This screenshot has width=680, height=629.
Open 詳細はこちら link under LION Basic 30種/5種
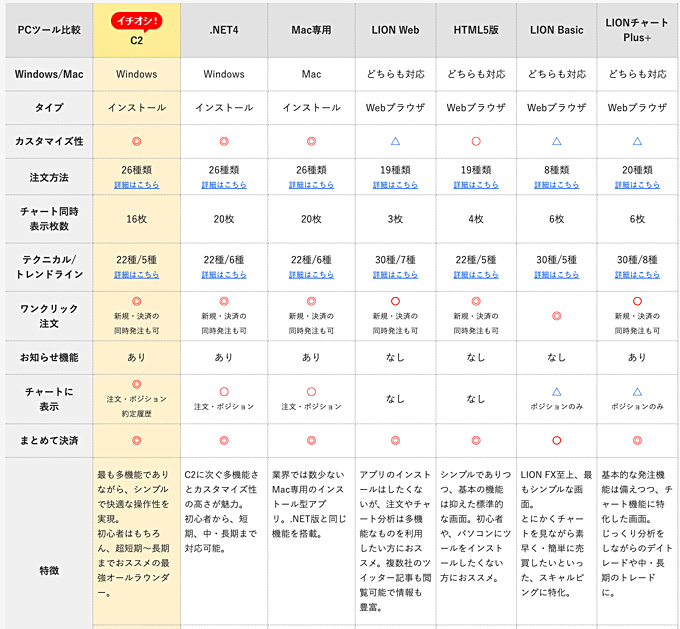click(556, 275)
